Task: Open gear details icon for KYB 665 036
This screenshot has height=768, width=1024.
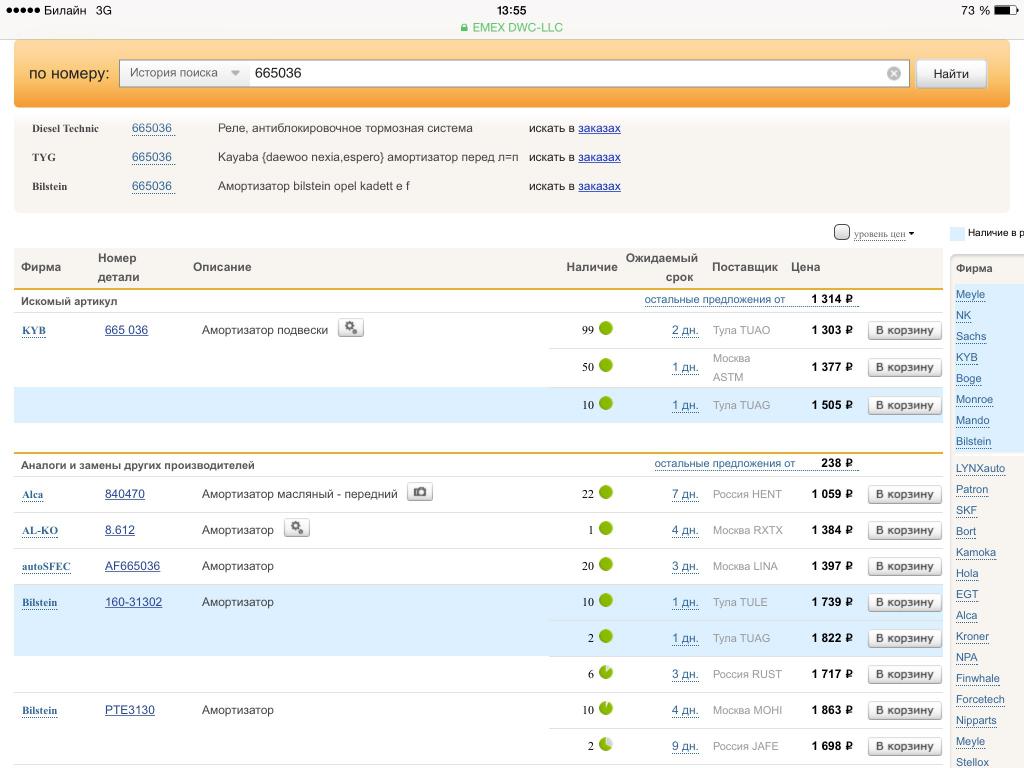Action: point(351,328)
